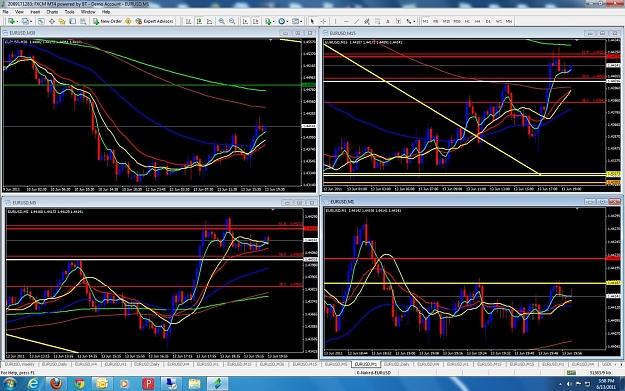Viewport: 625px width, 391px height.
Task: Expand the Profiles dropdown arrow
Action: pyautogui.click(x=31, y=22)
